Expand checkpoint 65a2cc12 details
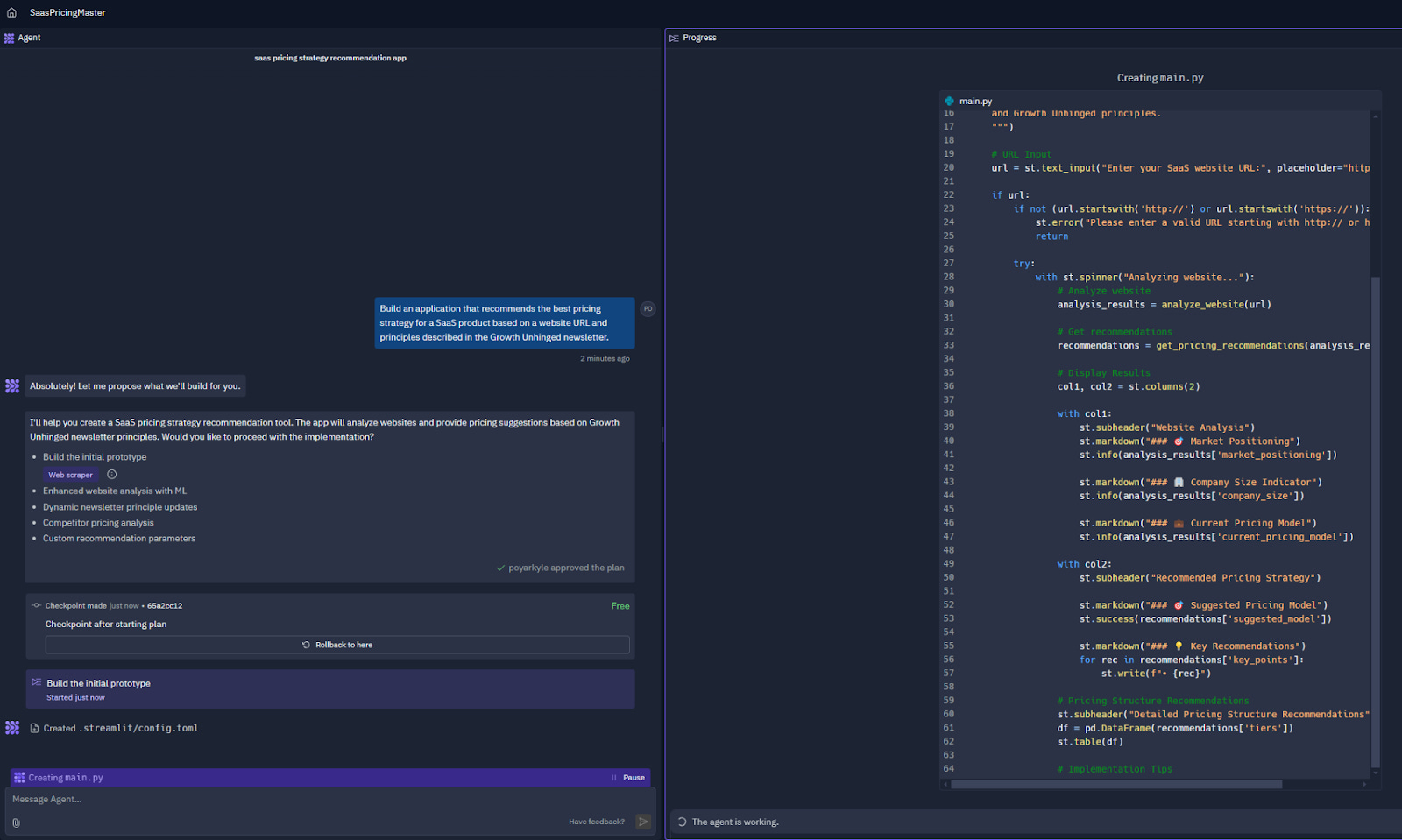 163,605
